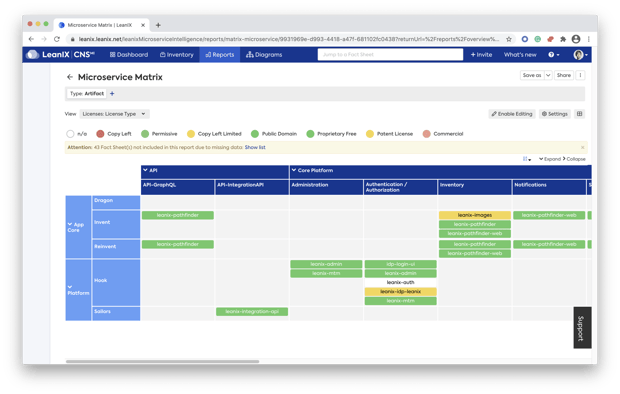Toggle the n/a legend circle
Viewport: 620px width, 394px height.
70,134
